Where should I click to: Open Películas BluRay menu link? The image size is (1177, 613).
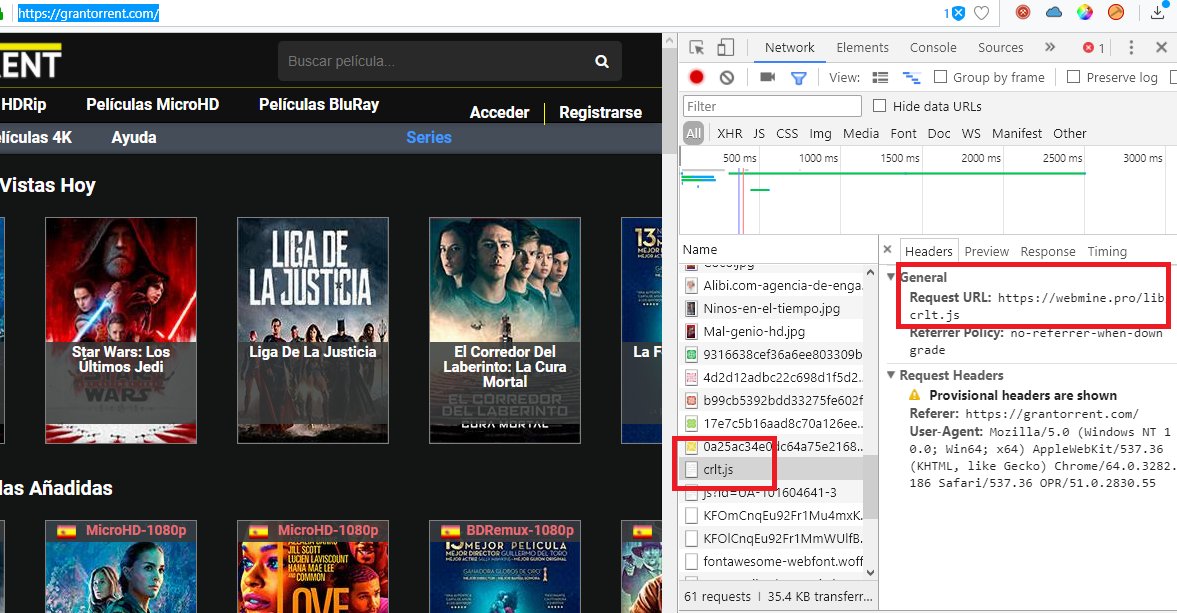point(319,104)
